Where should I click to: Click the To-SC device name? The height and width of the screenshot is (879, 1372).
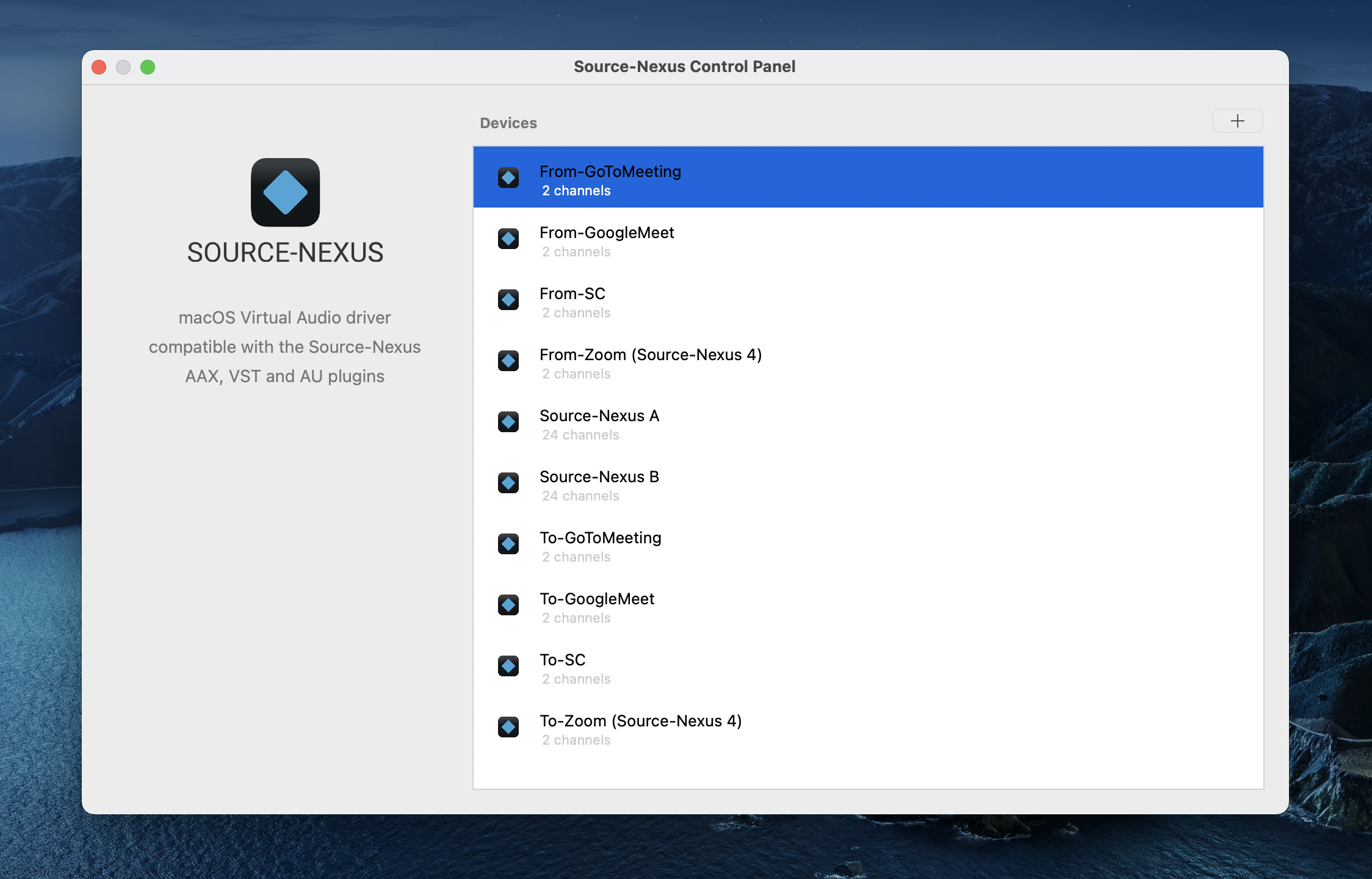click(562, 660)
